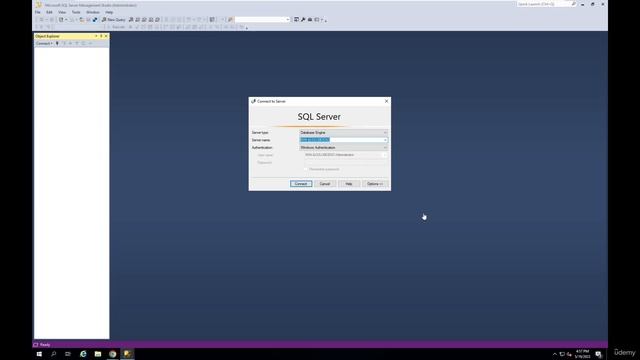Click the SSMS taskbar icon
The image size is (640, 360).
point(127,354)
